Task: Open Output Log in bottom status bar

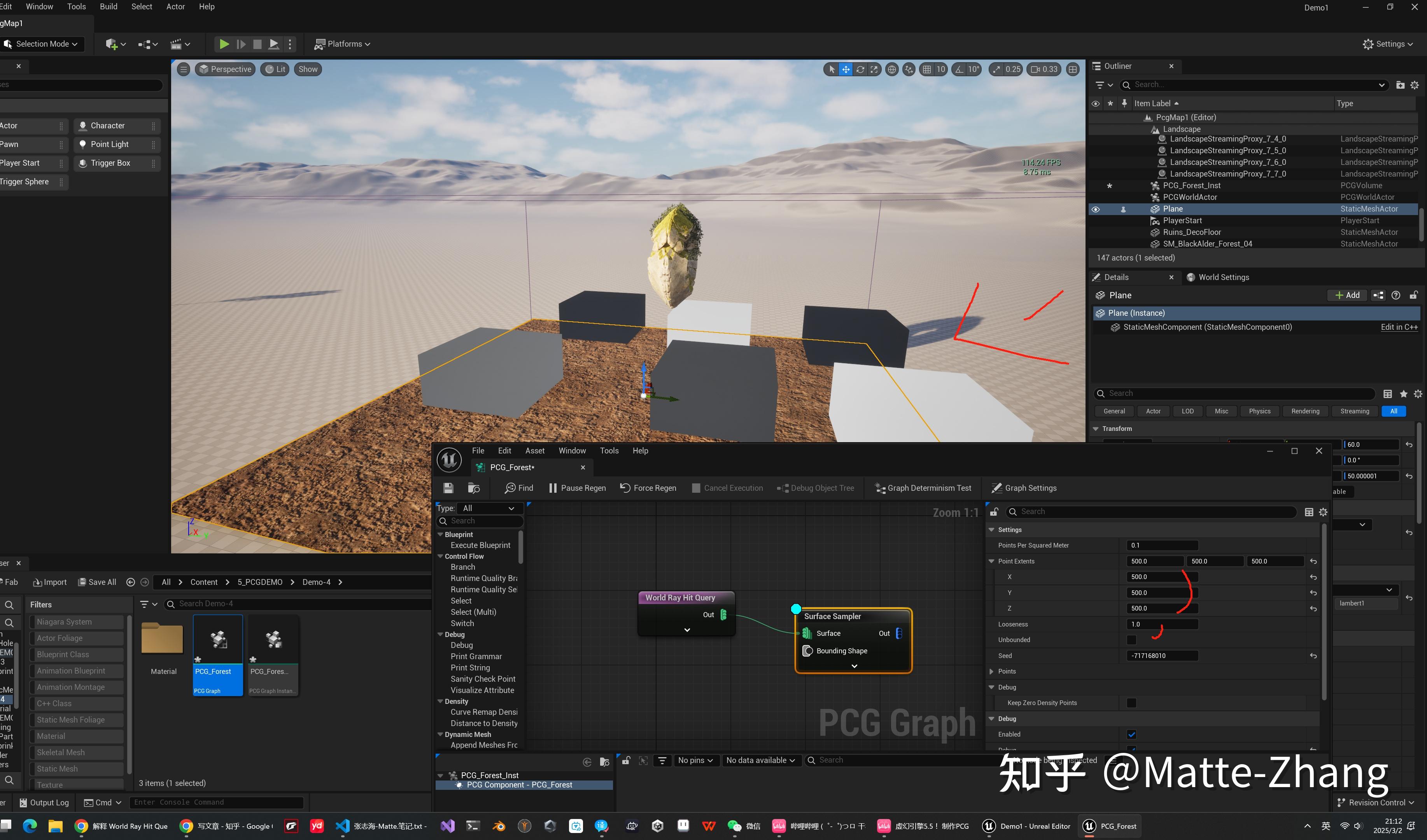Action: pos(44,802)
